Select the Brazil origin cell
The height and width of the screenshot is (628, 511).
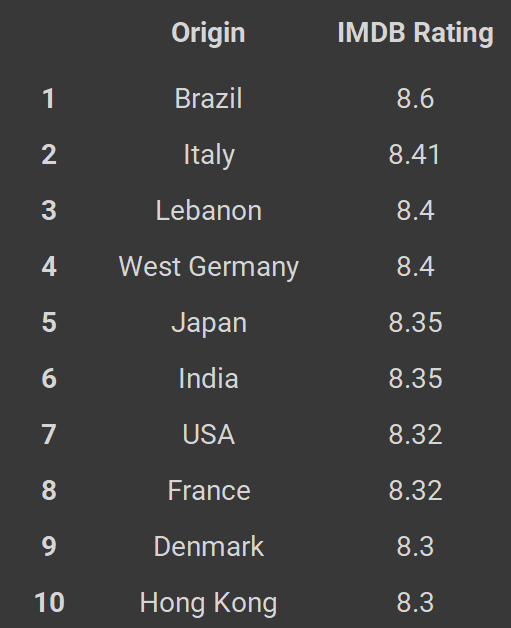pos(208,99)
